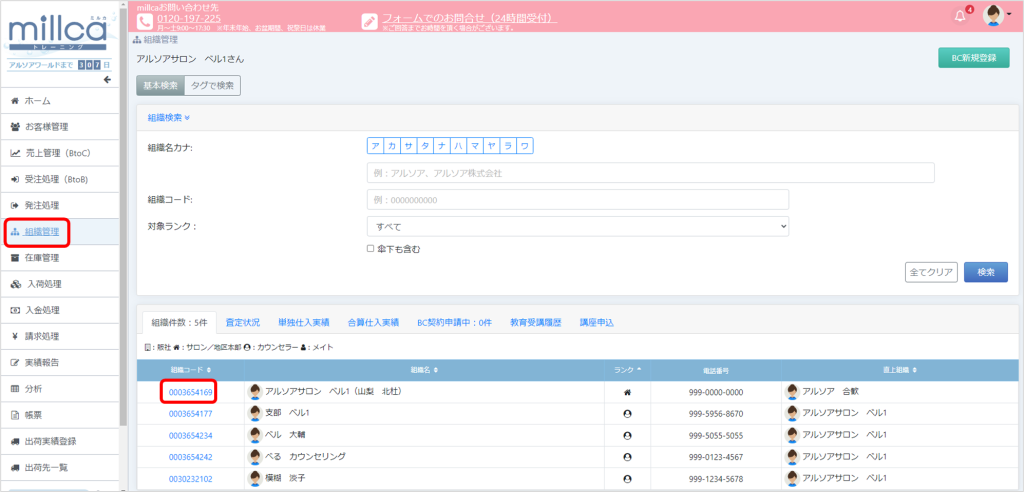
Task: Click the notification bell icon
Action: pyautogui.click(x=961, y=15)
